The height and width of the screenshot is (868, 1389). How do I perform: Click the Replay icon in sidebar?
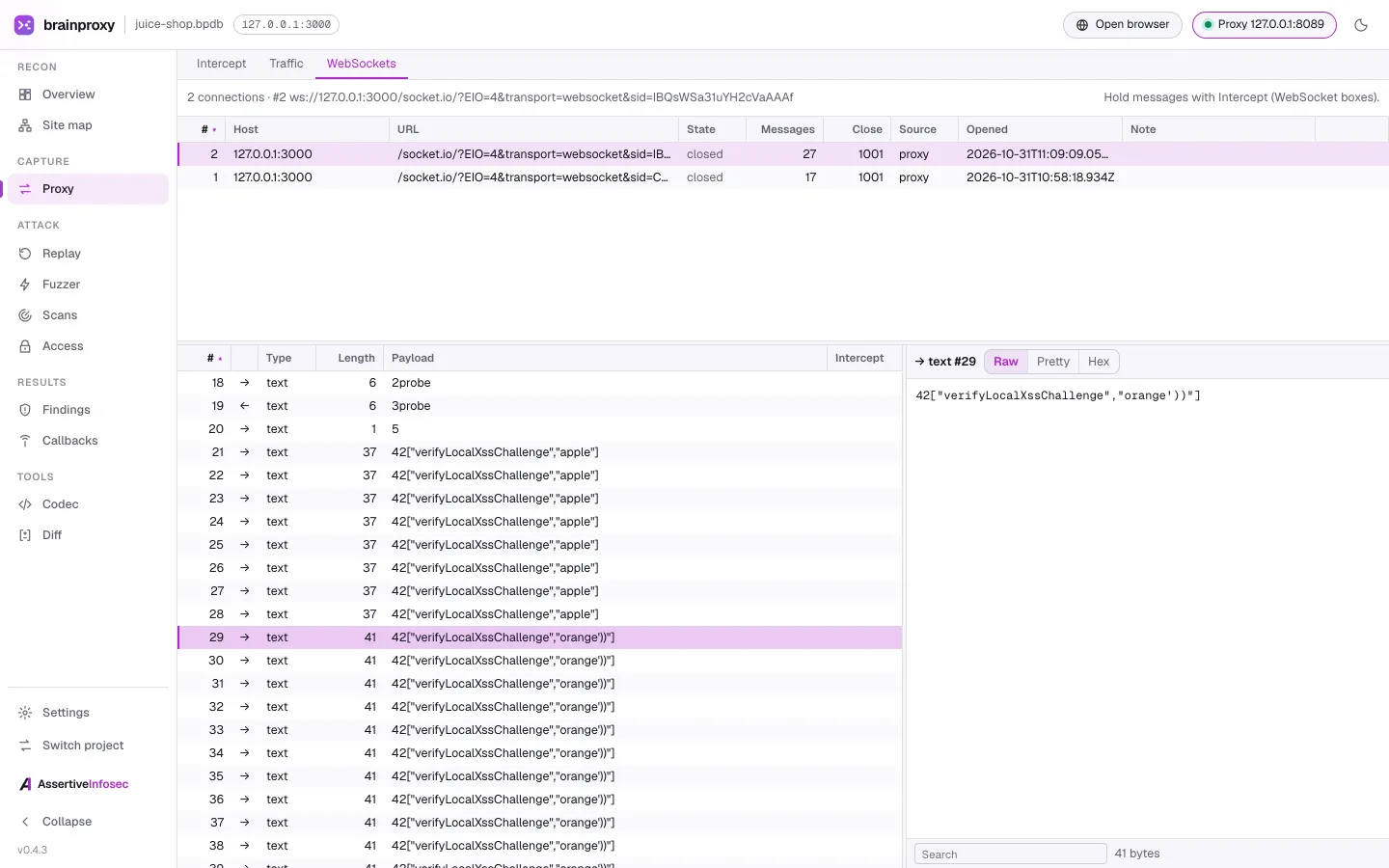pyautogui.click(x=25, y=254)
